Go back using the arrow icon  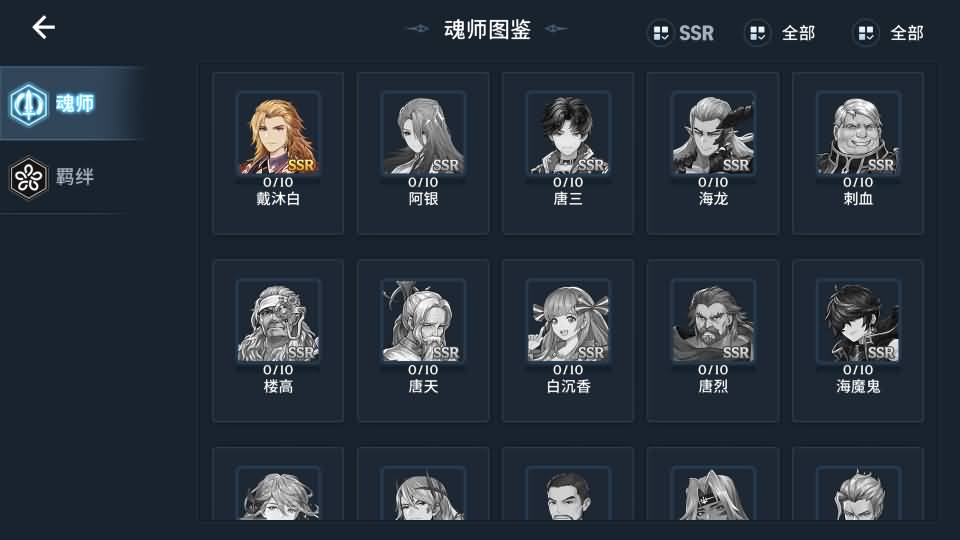coord(43,28)
